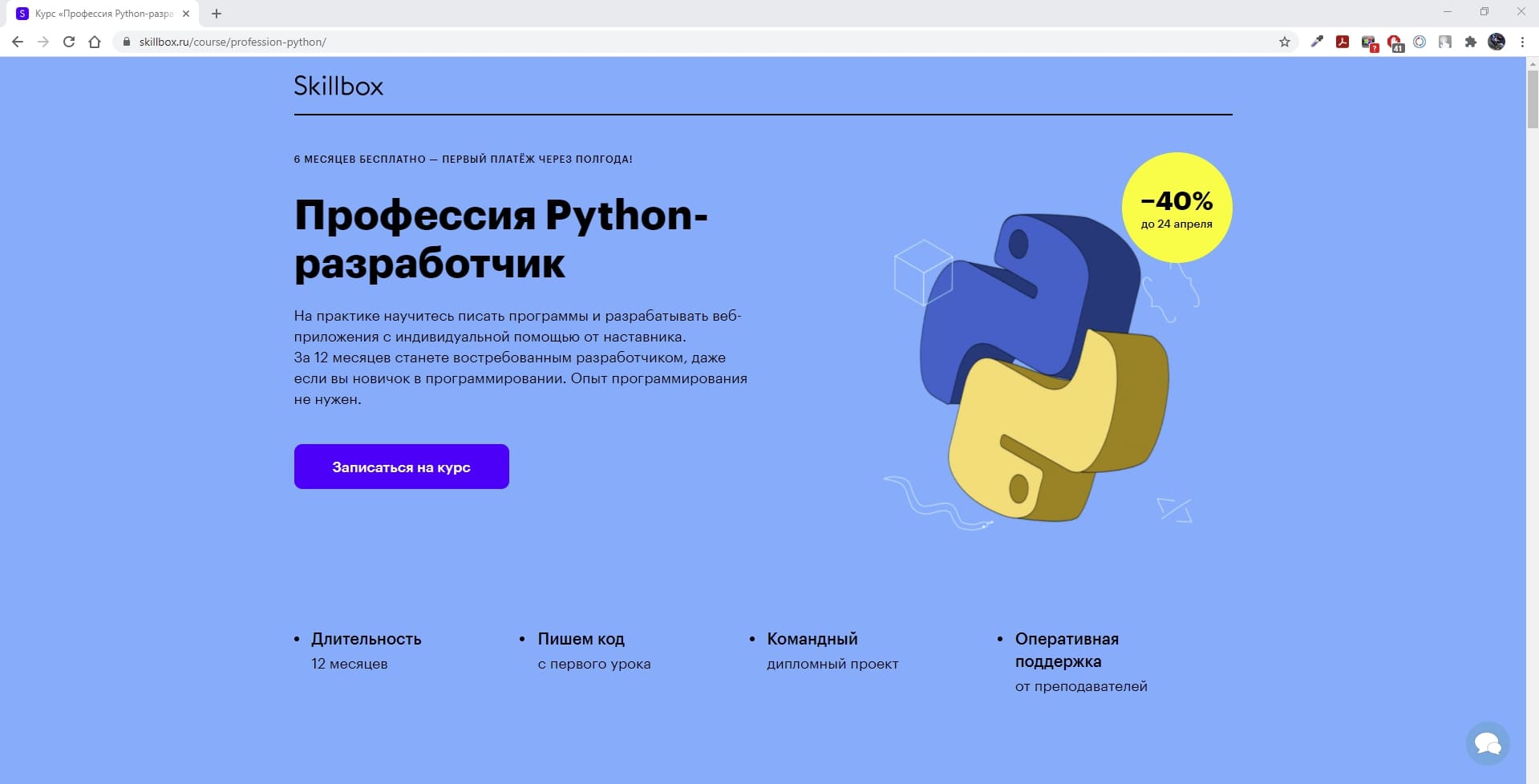1539x784 pixels.
Task: Open the Chrome three-dot menu
Action: (1522, 42)
